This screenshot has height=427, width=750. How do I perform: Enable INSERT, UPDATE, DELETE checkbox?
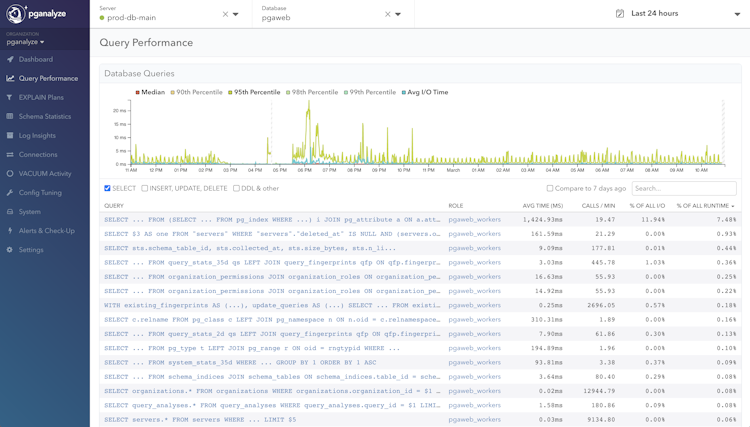(145, 188)
